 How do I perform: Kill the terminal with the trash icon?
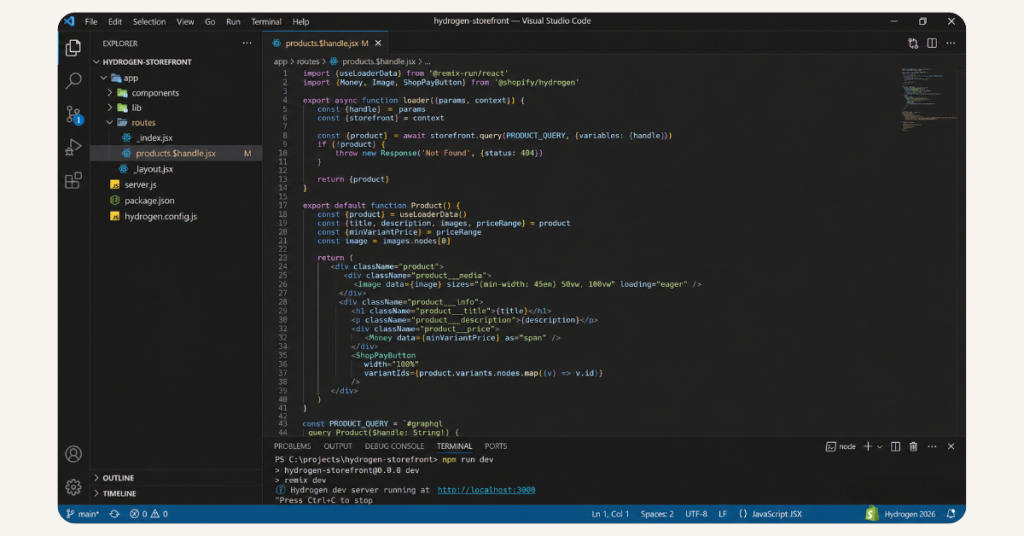tap(913, 446)
